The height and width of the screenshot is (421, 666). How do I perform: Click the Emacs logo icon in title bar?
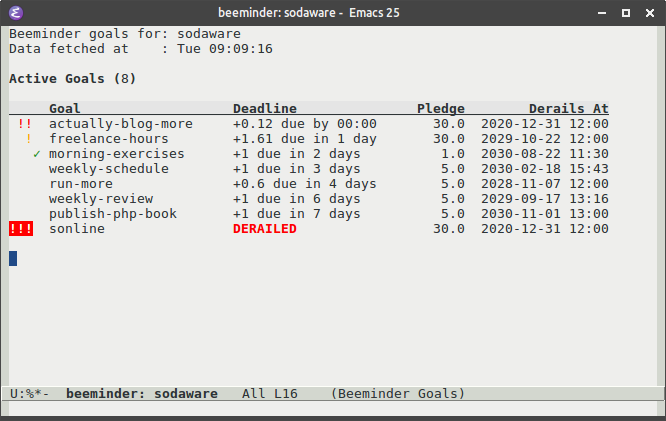click(16, 13)
